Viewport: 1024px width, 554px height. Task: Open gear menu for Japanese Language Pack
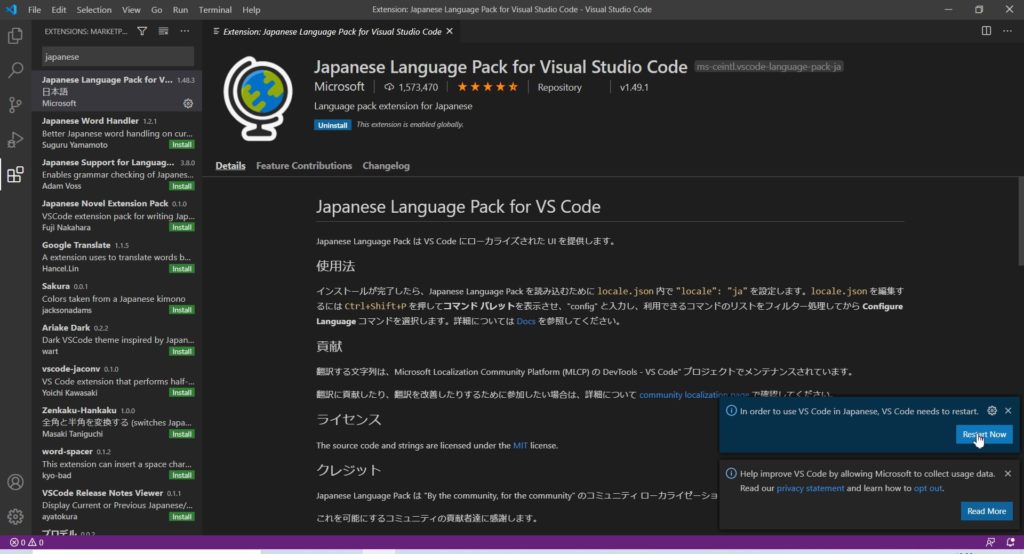[188, 103]
